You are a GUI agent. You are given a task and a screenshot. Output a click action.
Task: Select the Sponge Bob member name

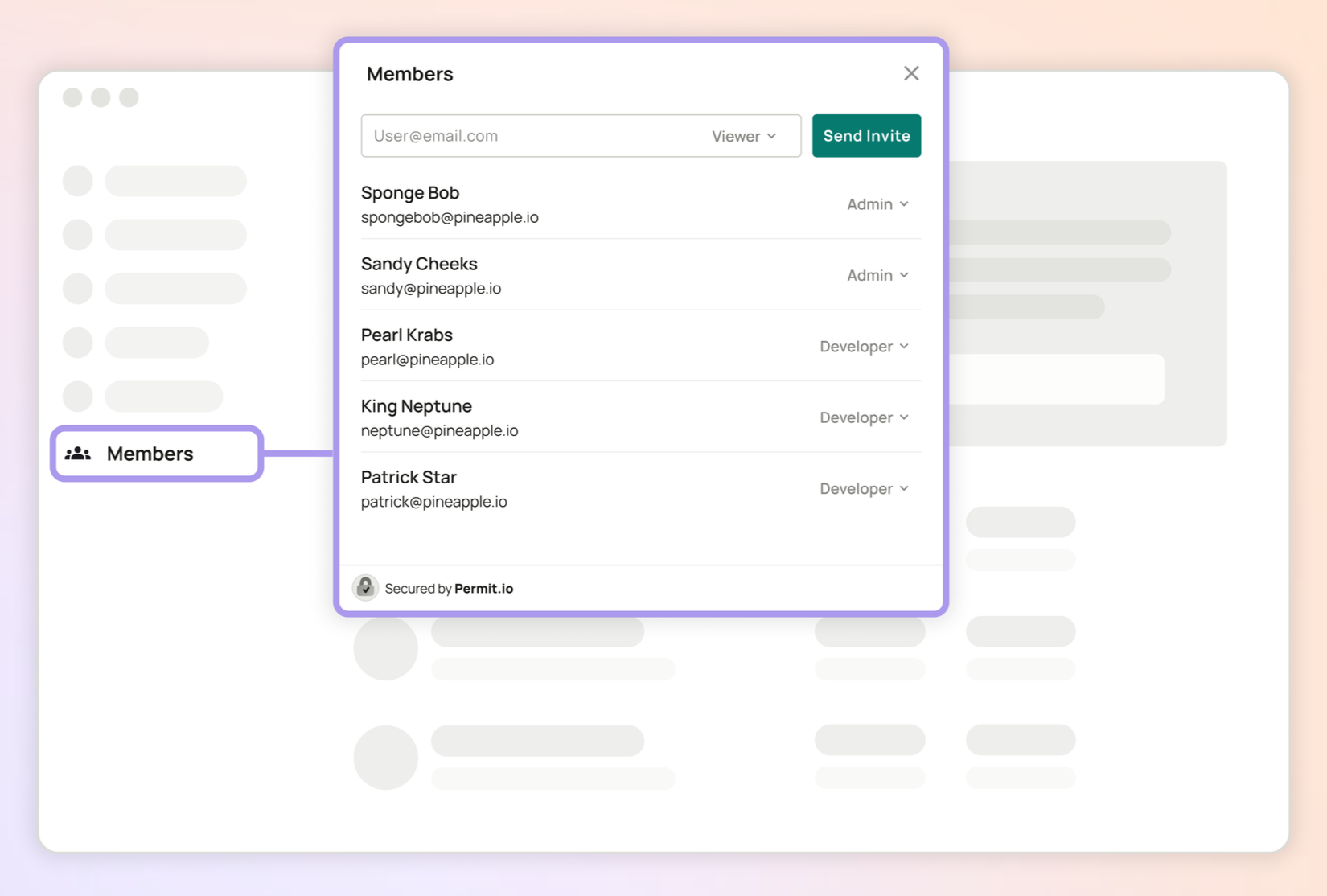click(x=410, y=193)
